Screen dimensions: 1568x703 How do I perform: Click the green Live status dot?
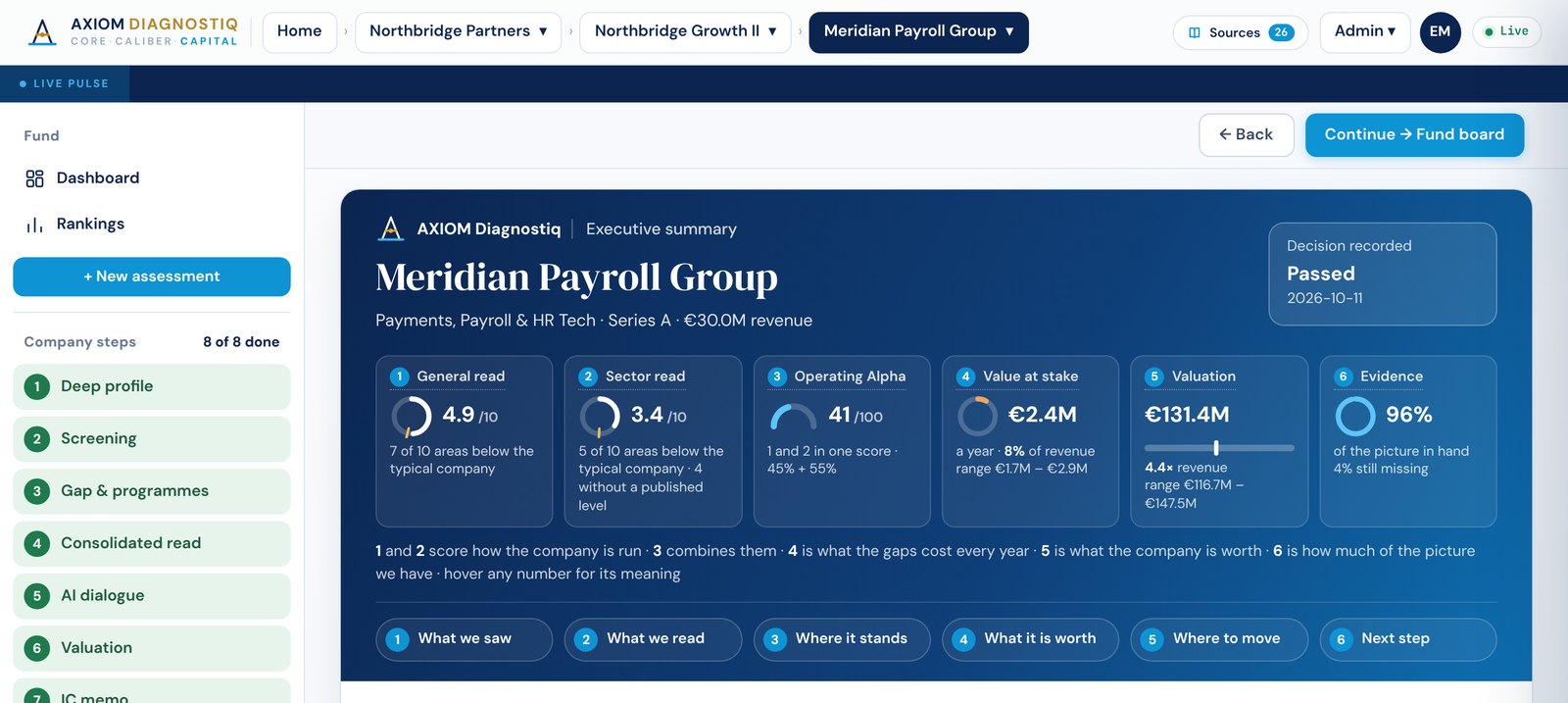1489,32
